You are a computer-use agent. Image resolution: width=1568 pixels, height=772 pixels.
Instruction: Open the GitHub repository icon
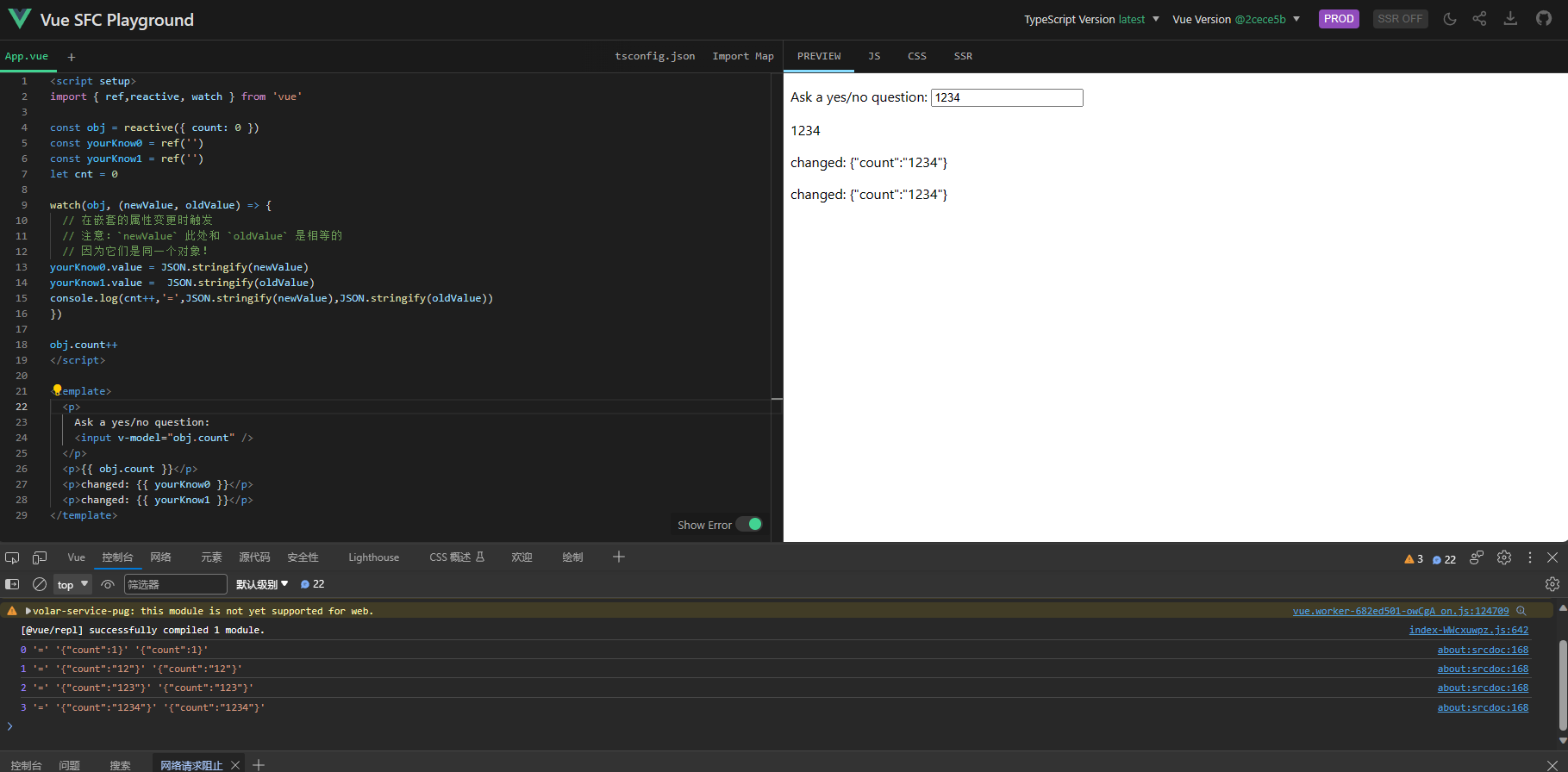pyautogui.click(x=1544, y=19)
